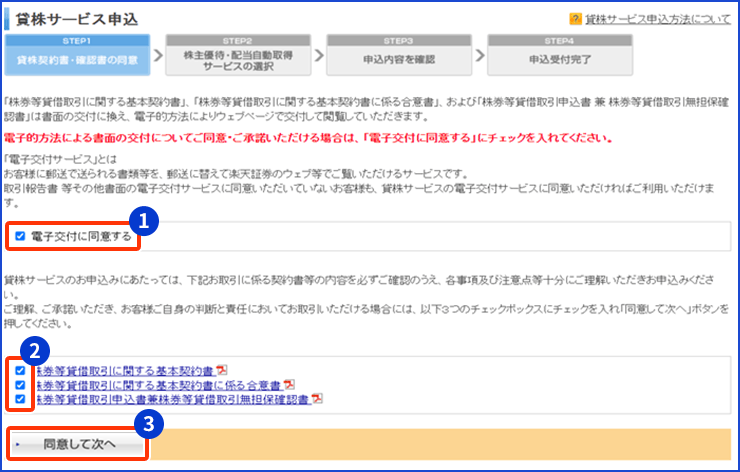Click the yellow question-mark help icon

pyautogui.click(x=576, y=19)
